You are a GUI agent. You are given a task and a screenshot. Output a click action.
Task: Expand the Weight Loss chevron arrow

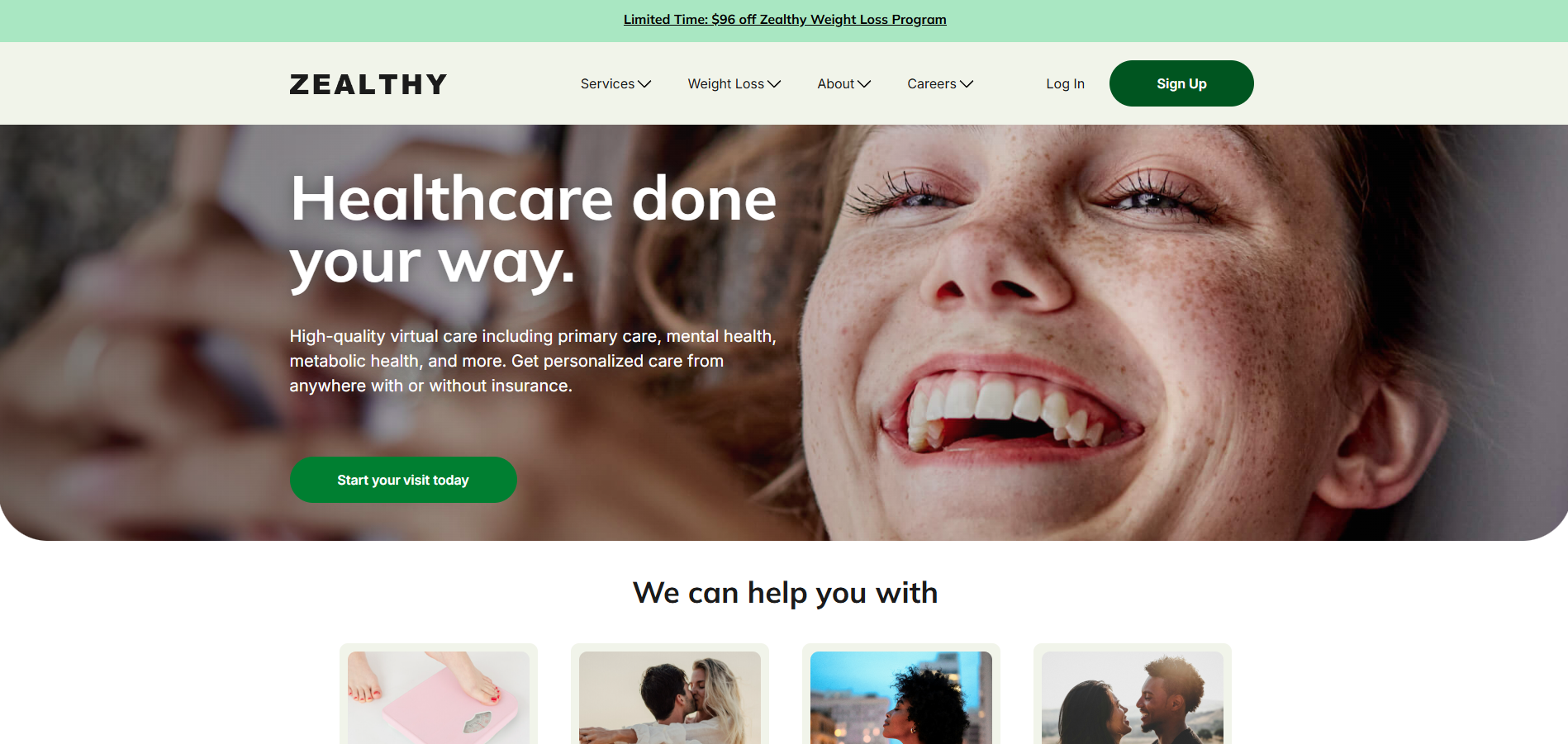[x=774, y=84]
